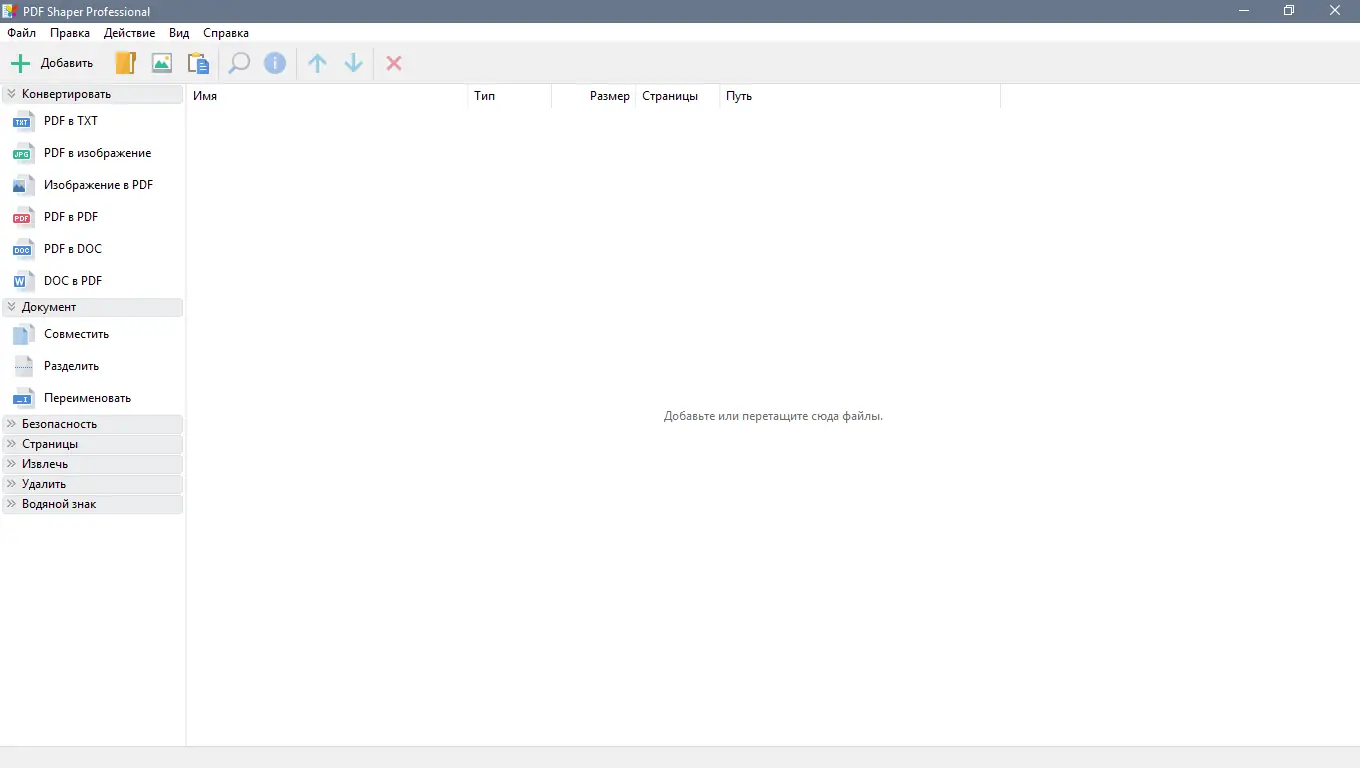The height and width of the screenshot is (768, 1360).
Task: Click the clipboard paste toolbar icon
Action: tap(199, 63)
